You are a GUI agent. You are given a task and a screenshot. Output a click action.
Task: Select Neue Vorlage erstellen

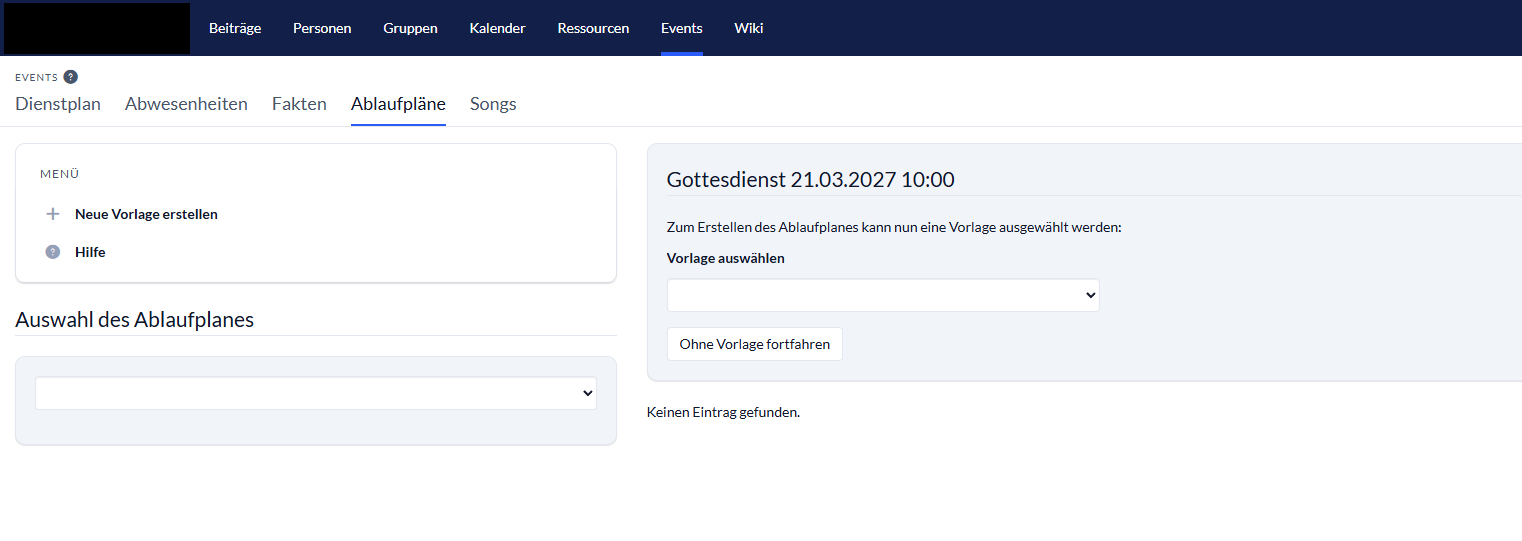[x=146, y=214]
